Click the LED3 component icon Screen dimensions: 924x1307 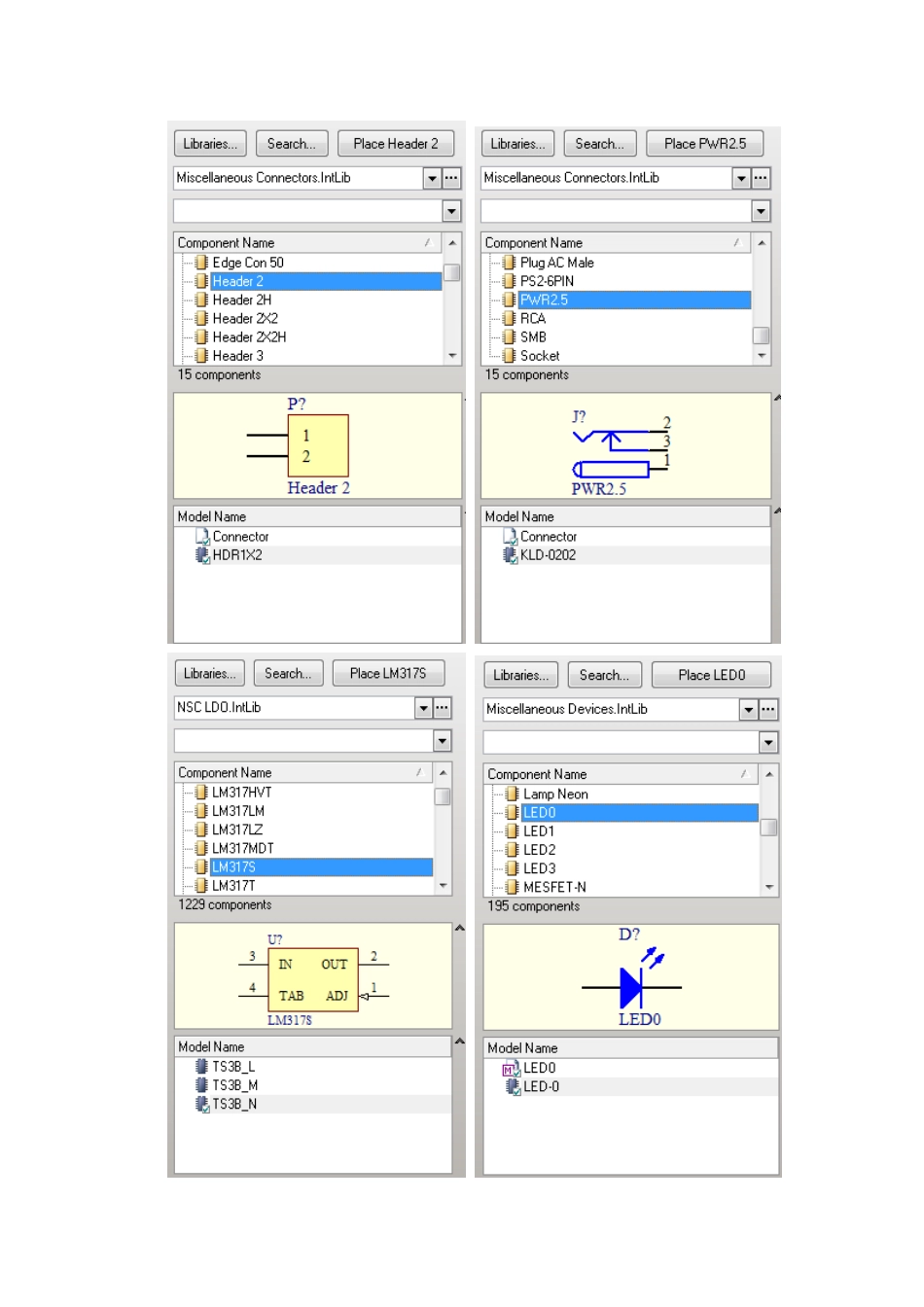[512, 868]
